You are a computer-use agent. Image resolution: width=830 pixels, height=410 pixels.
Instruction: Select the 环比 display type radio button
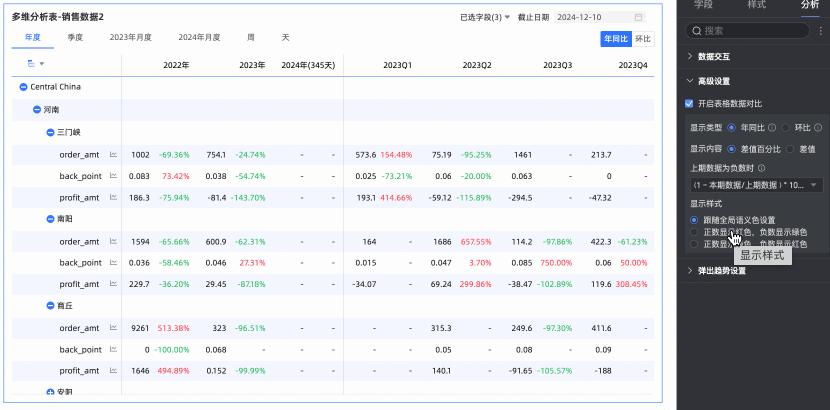[x=786, y=128]
